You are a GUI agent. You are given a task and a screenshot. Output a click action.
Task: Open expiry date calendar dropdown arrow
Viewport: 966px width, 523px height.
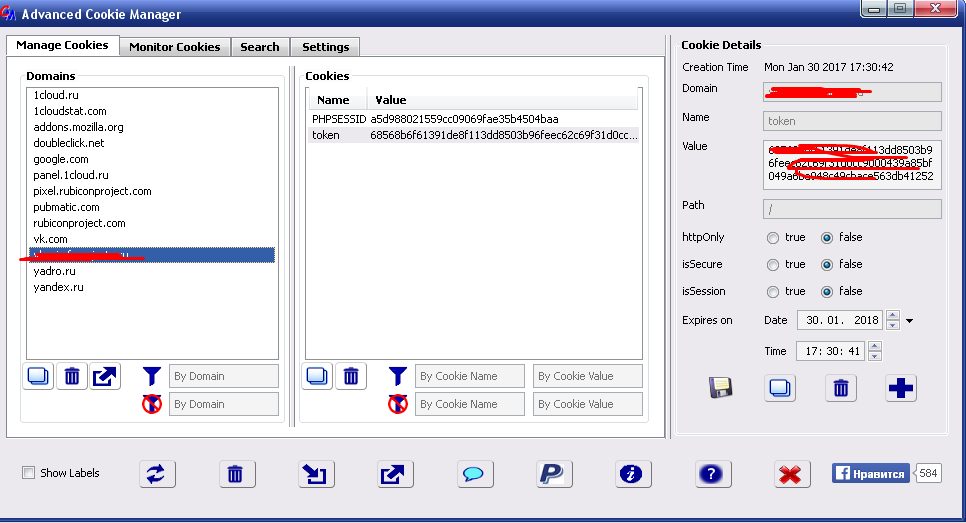pos(909,321)
